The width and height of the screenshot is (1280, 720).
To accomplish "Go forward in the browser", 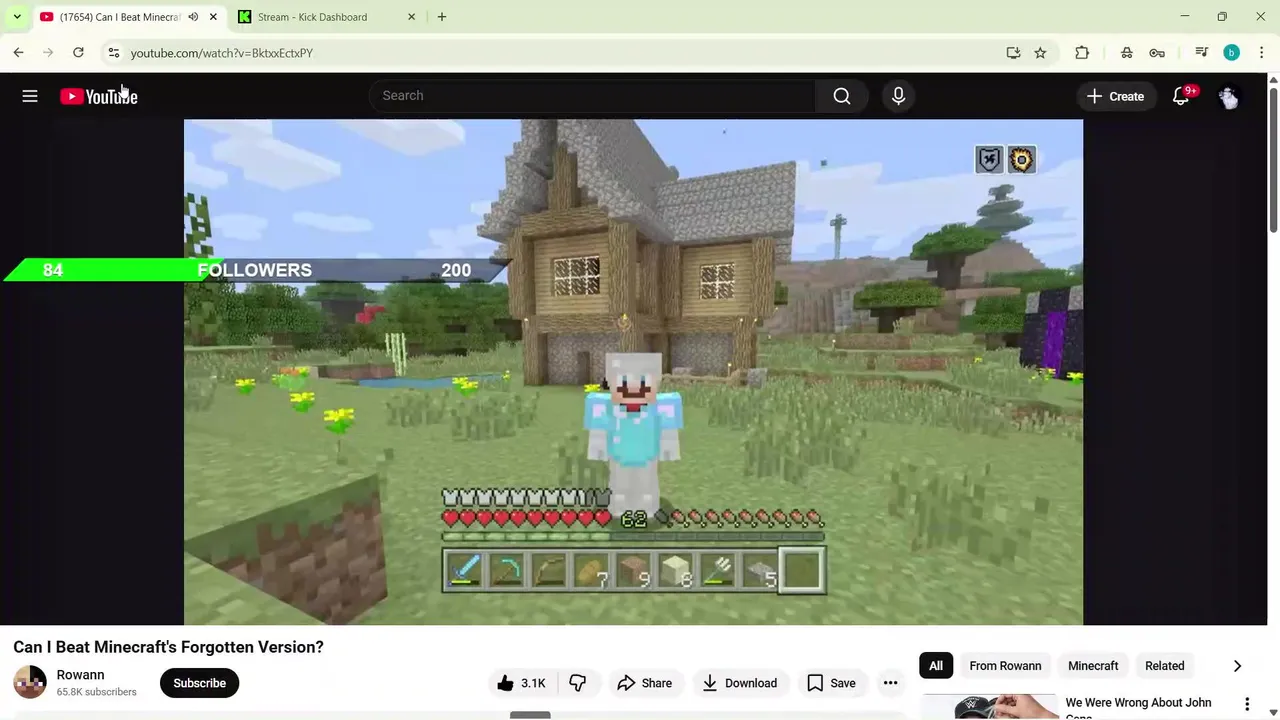I will [x=48, y=53].
